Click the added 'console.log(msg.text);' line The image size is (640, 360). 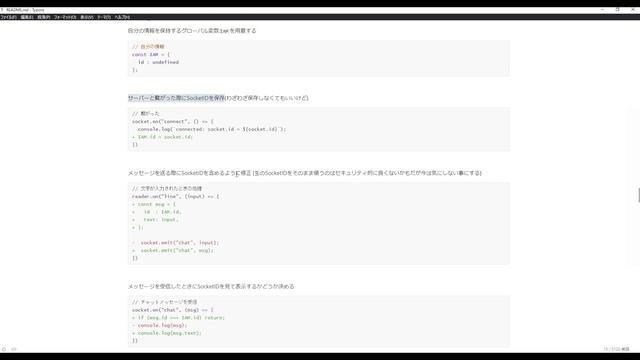(x=167, y=333)
